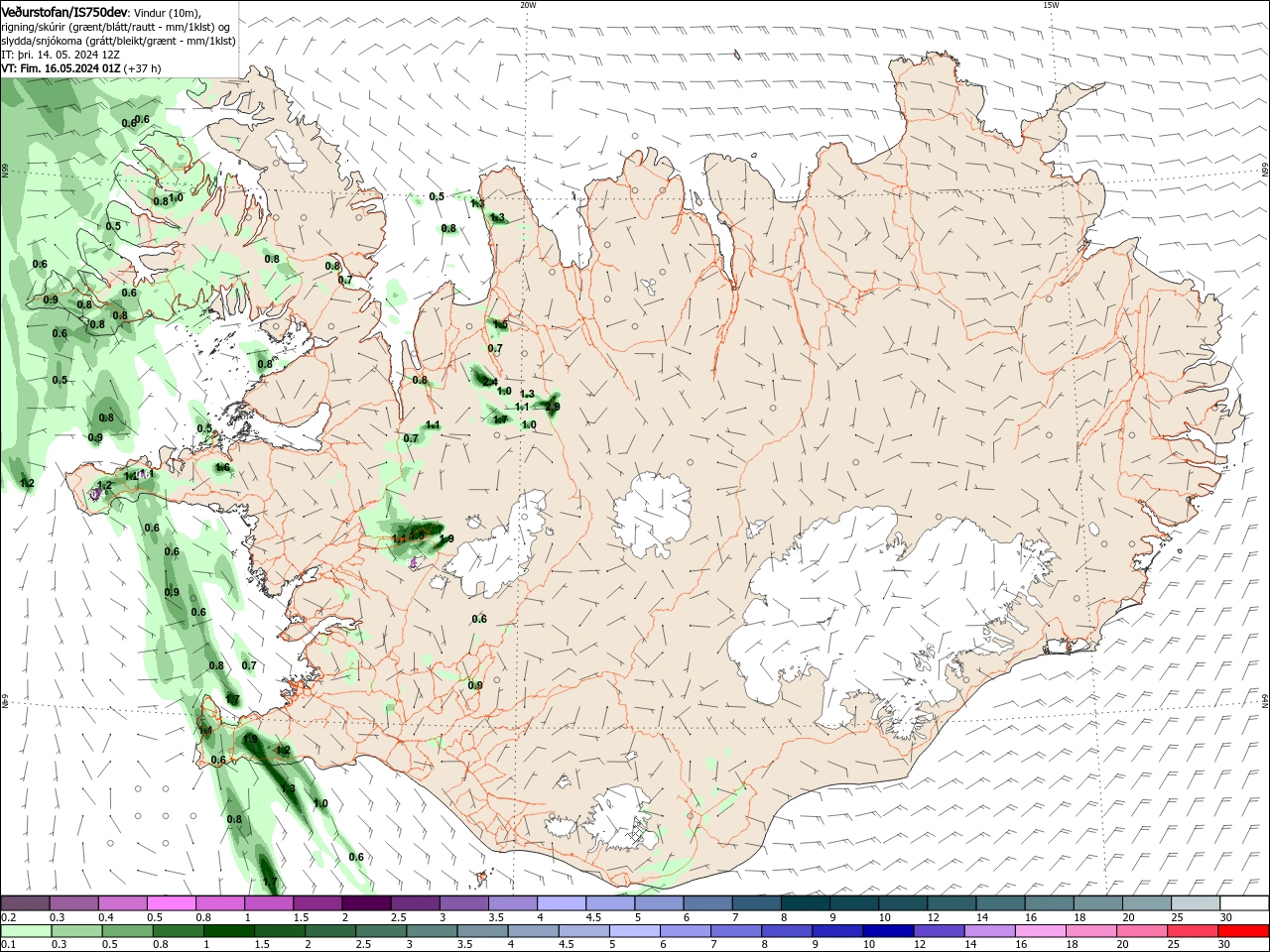Pick the upper scale swatch between 8 and 9
Viewport: 1270px width, 952px height.
(x=806, y=902)
